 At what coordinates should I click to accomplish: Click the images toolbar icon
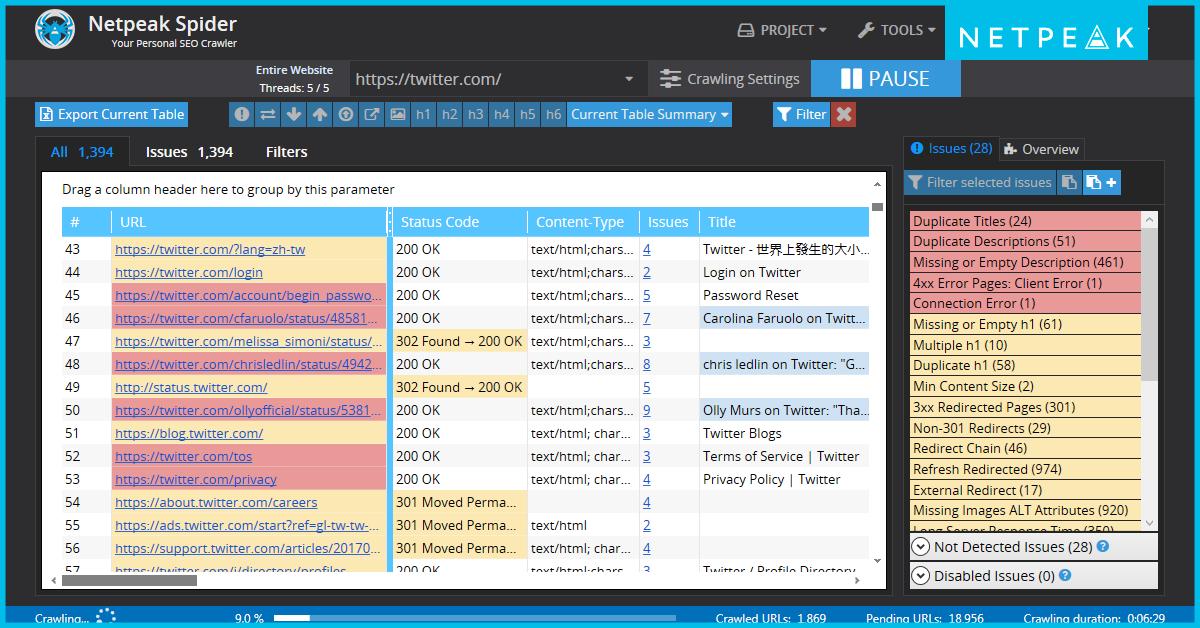coord(397,114)
